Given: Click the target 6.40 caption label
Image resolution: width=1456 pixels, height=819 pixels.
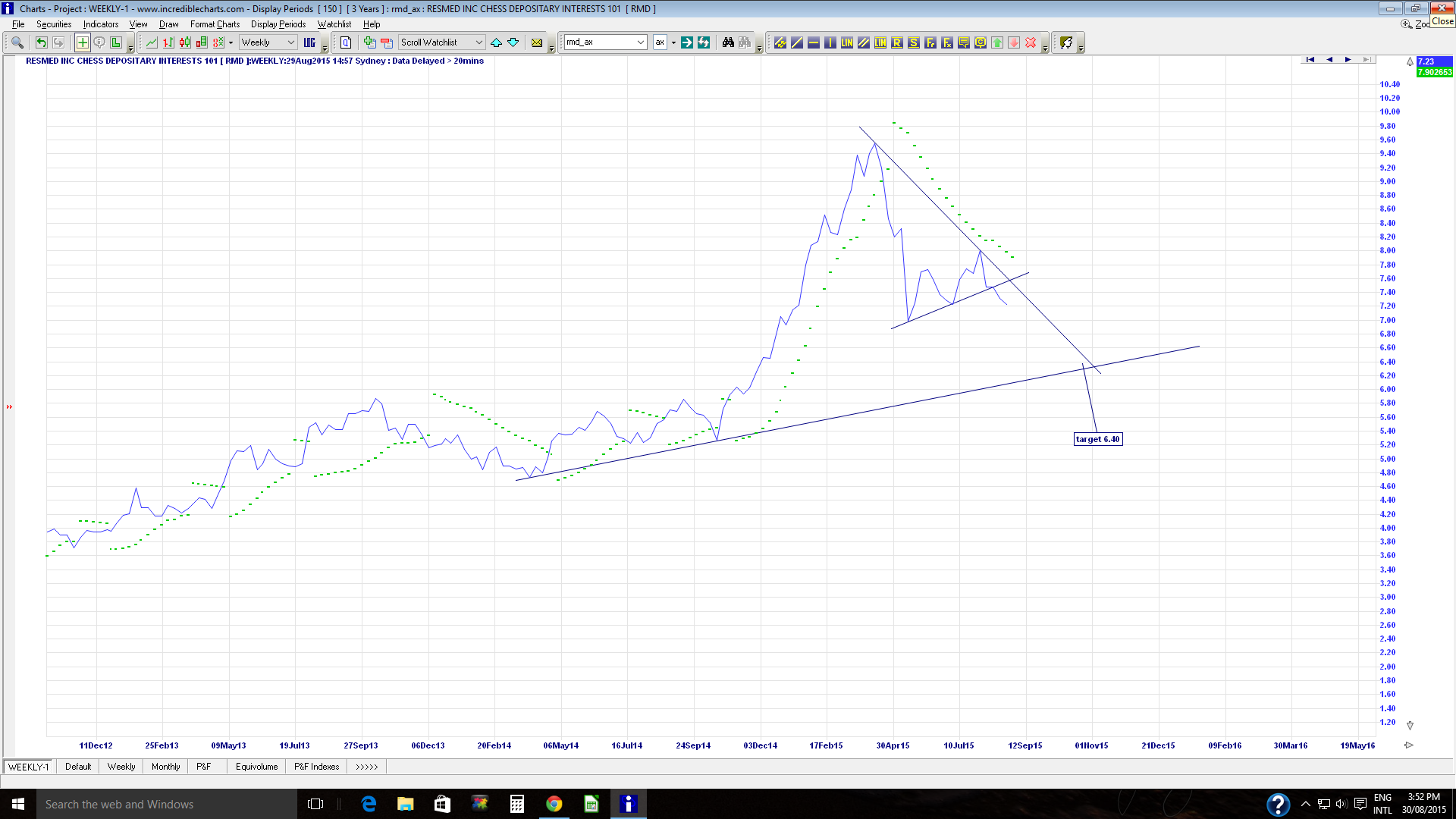Looking at the screenshot, I should [1098, 439].
